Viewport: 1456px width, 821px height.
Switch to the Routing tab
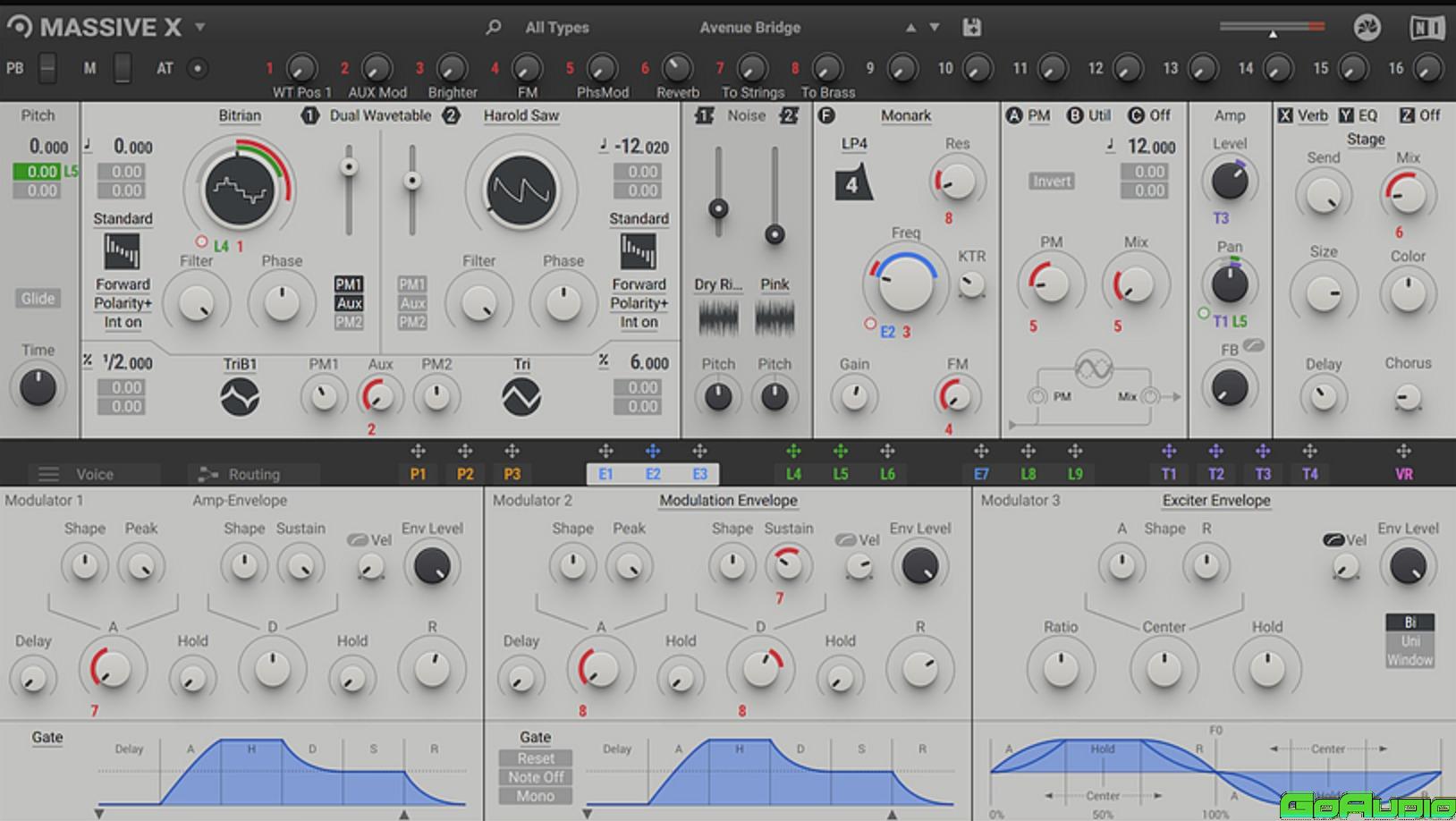click(254, 474)
